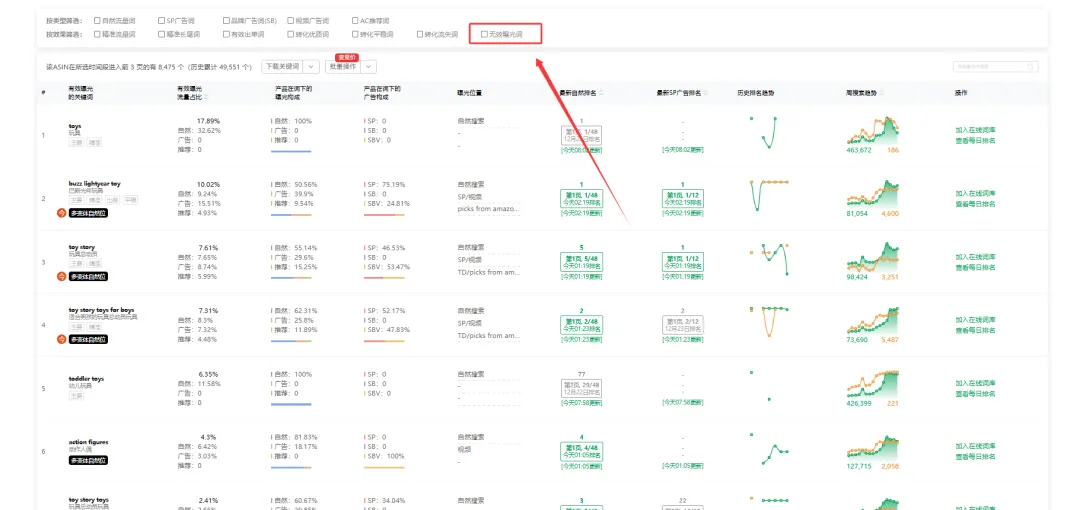Viewport: 1080px width, 510px height.
Task: Click the 主要 tag under toddler toys
Action: 76,396
